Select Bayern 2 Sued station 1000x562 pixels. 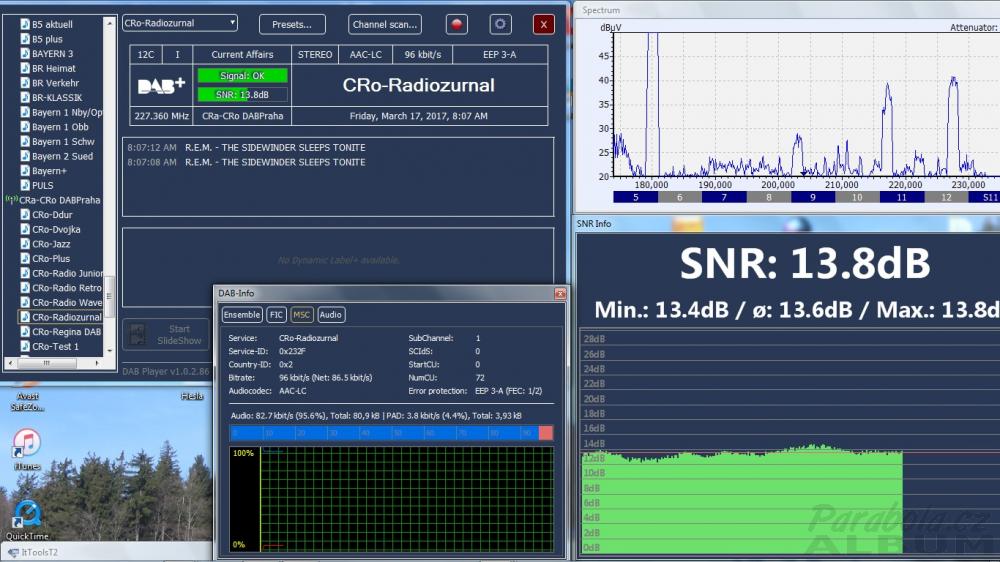[x=62, y=156]
